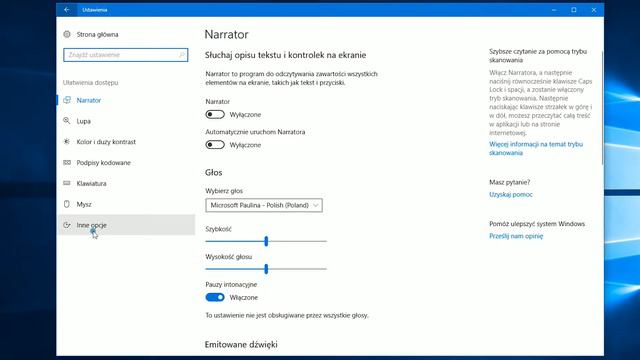
Task: Click the Masz pytanie? text
Action: (509, 182)
